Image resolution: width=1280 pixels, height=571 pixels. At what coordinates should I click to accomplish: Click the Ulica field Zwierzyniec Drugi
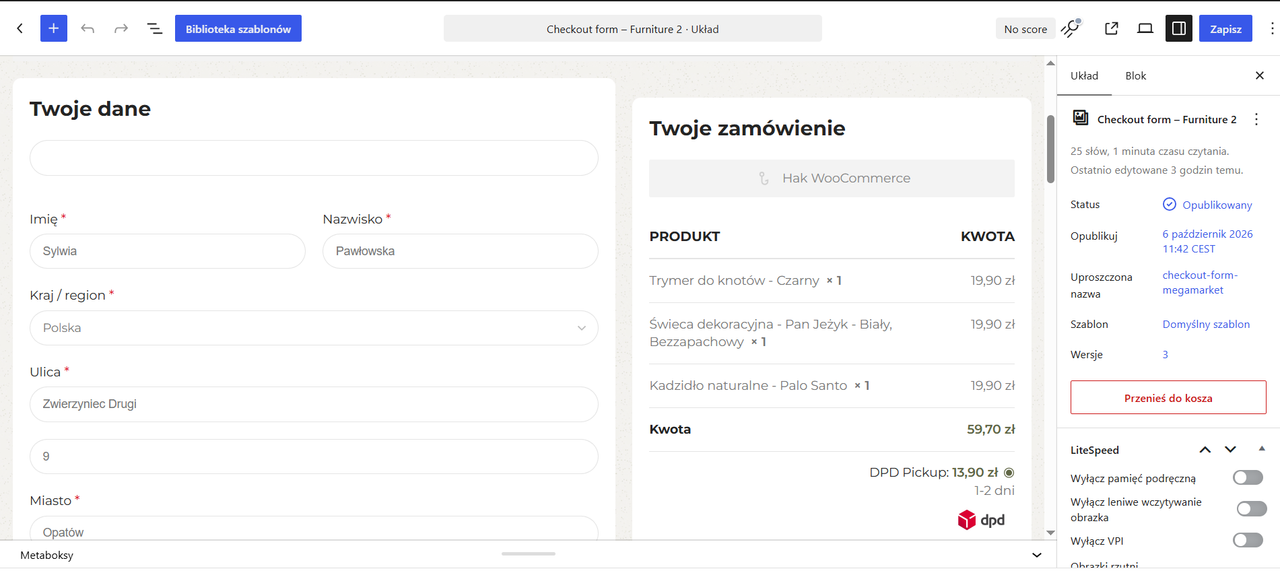pyautogui.click(x=314, y=404)
